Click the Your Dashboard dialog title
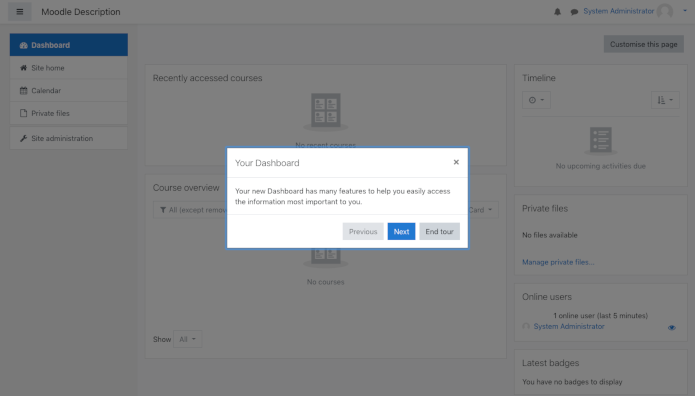Viewport: 695px width, 396px height. click(x=267, y=163)
